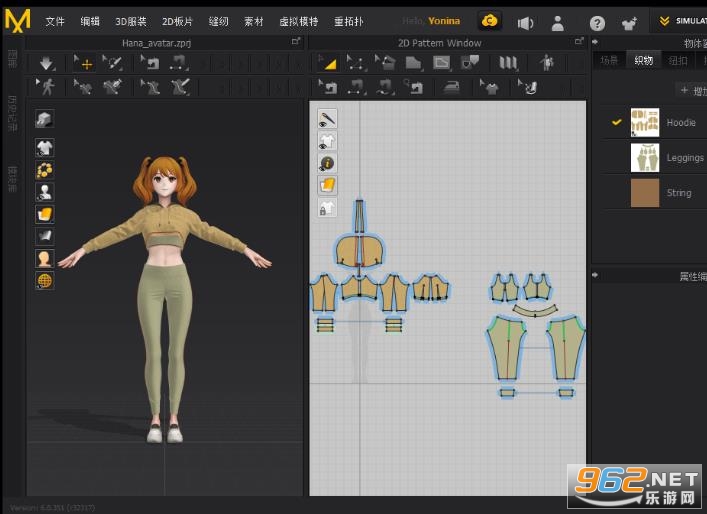Open the help question-mark icon

(x=597, y=23)
